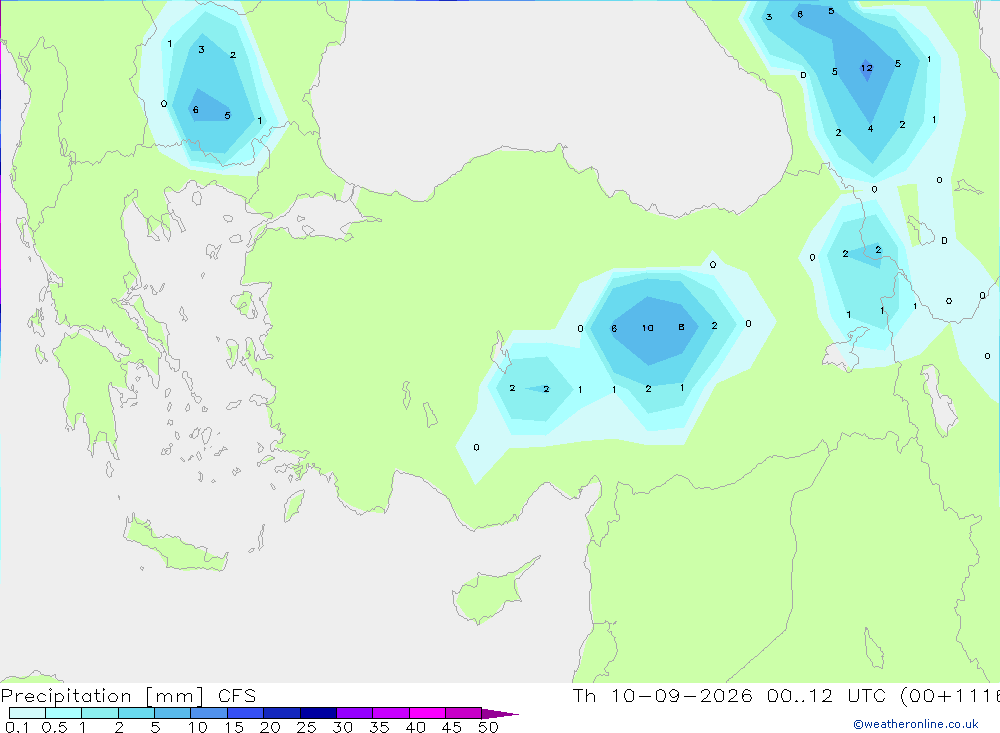Choose the 40–45 mm magenta legend swatch
This screenshot has width=1000, height=733.
pos(427,713)
